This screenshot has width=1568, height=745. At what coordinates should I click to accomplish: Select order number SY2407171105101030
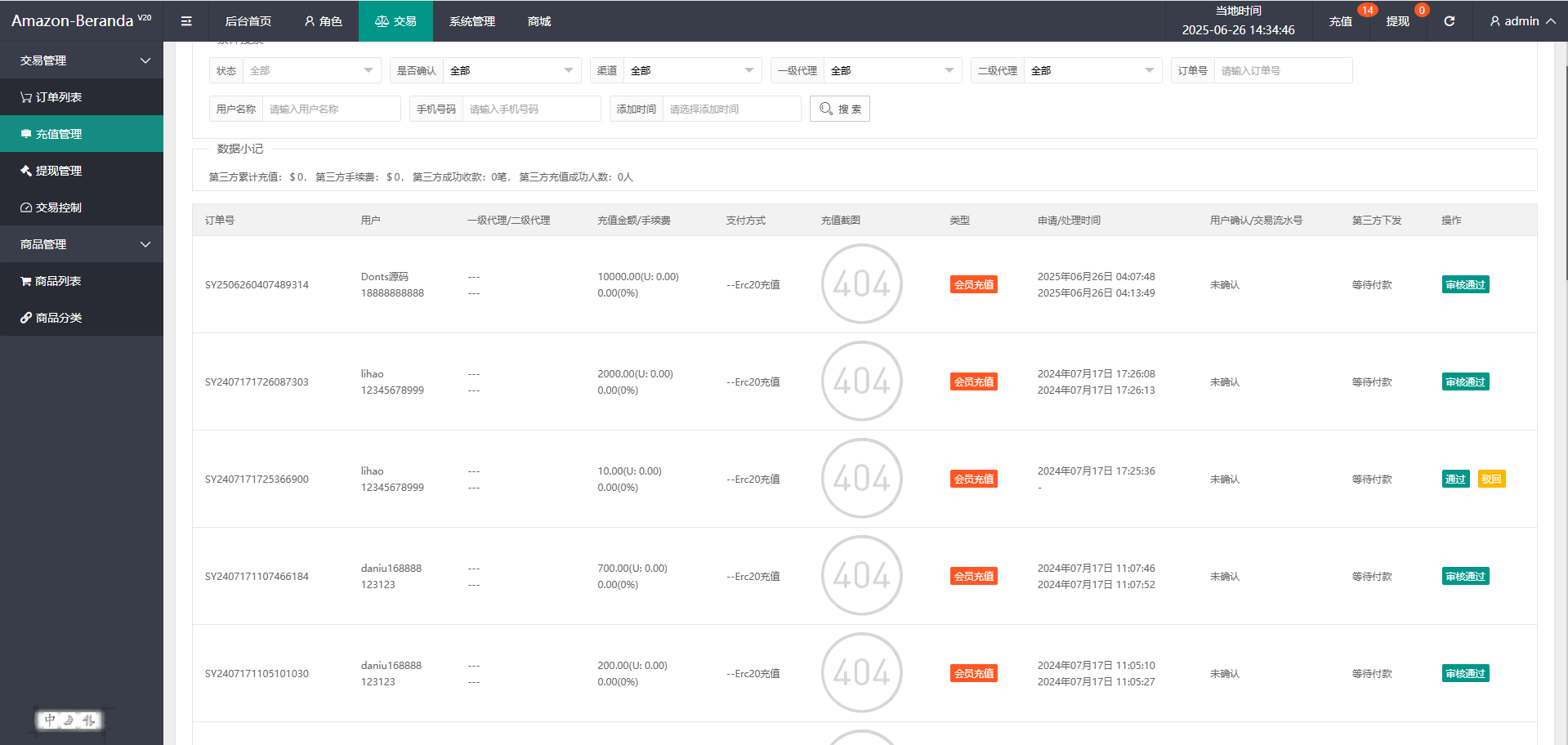click(x=257, y=674)
